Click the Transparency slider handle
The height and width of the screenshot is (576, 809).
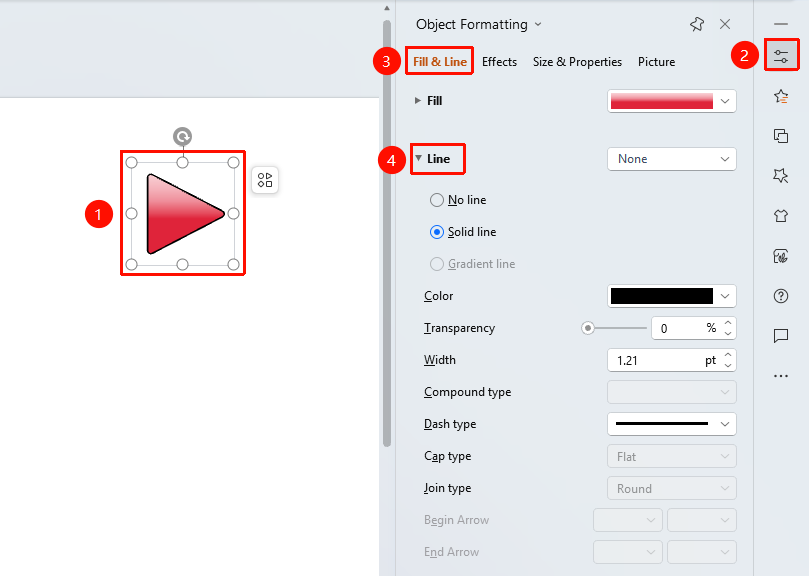click(588, 328)
